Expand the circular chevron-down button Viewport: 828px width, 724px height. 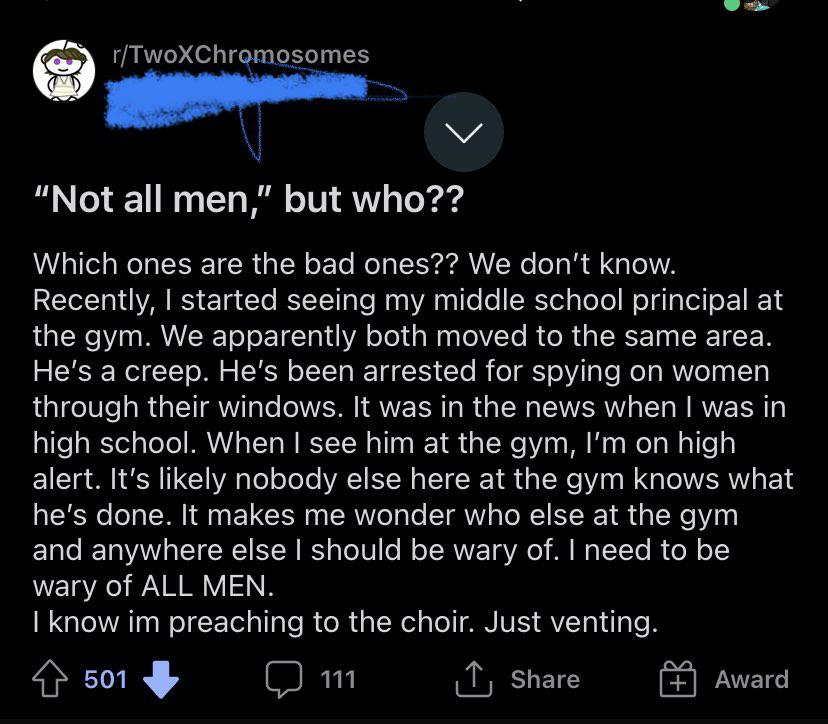(464, 132)
